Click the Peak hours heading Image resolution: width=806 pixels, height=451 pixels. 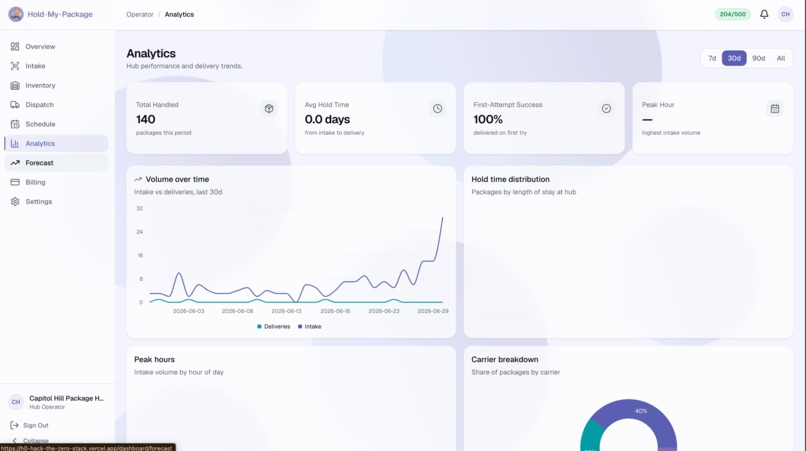(x=155, y=359)
